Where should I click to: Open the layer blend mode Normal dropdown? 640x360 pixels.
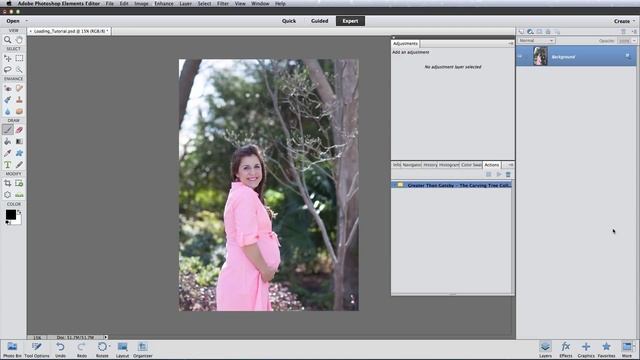pyautogui.click(x=536, y=40)
